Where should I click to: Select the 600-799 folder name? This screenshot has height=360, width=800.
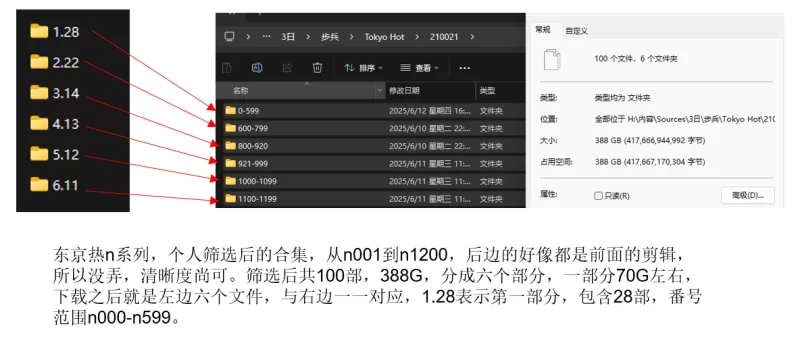point(253,128)
